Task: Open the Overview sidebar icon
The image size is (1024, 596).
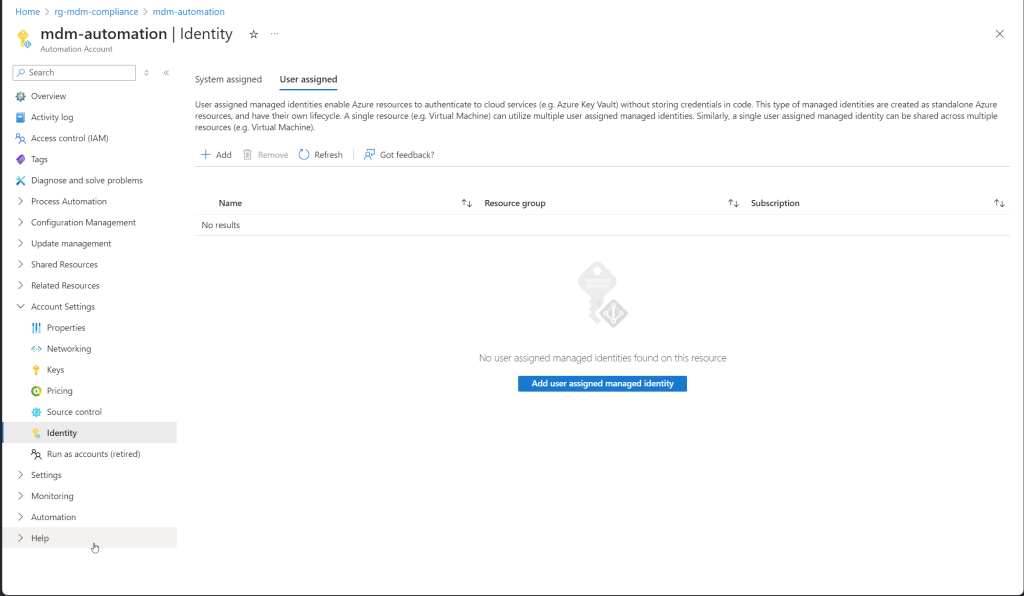Action: pyautogui.click(x=20, y=96)
